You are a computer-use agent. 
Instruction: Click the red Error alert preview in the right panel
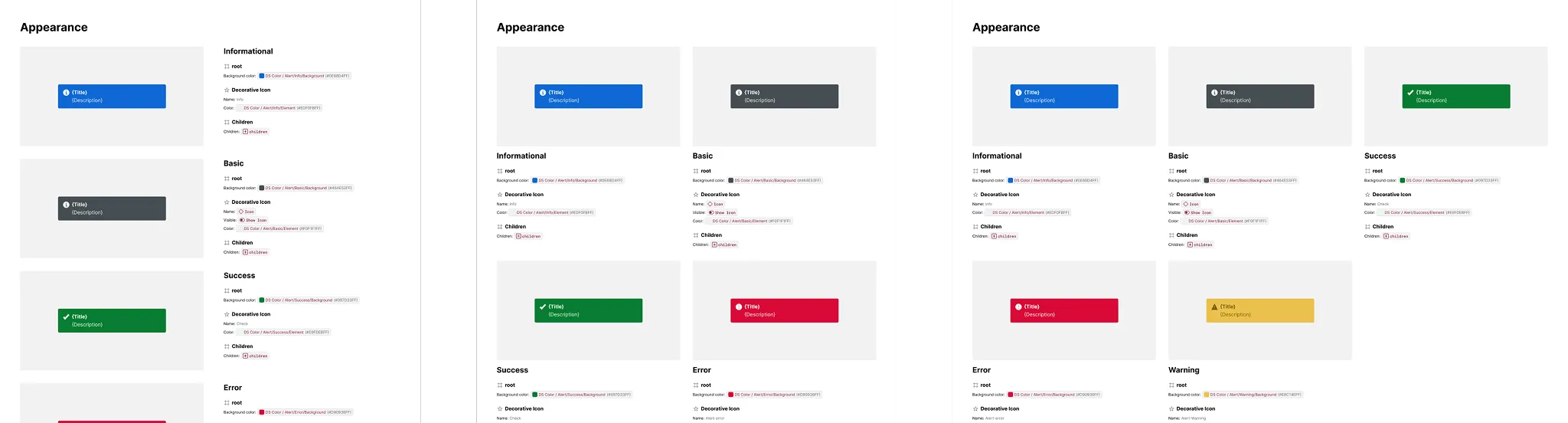click(1064, 310)
